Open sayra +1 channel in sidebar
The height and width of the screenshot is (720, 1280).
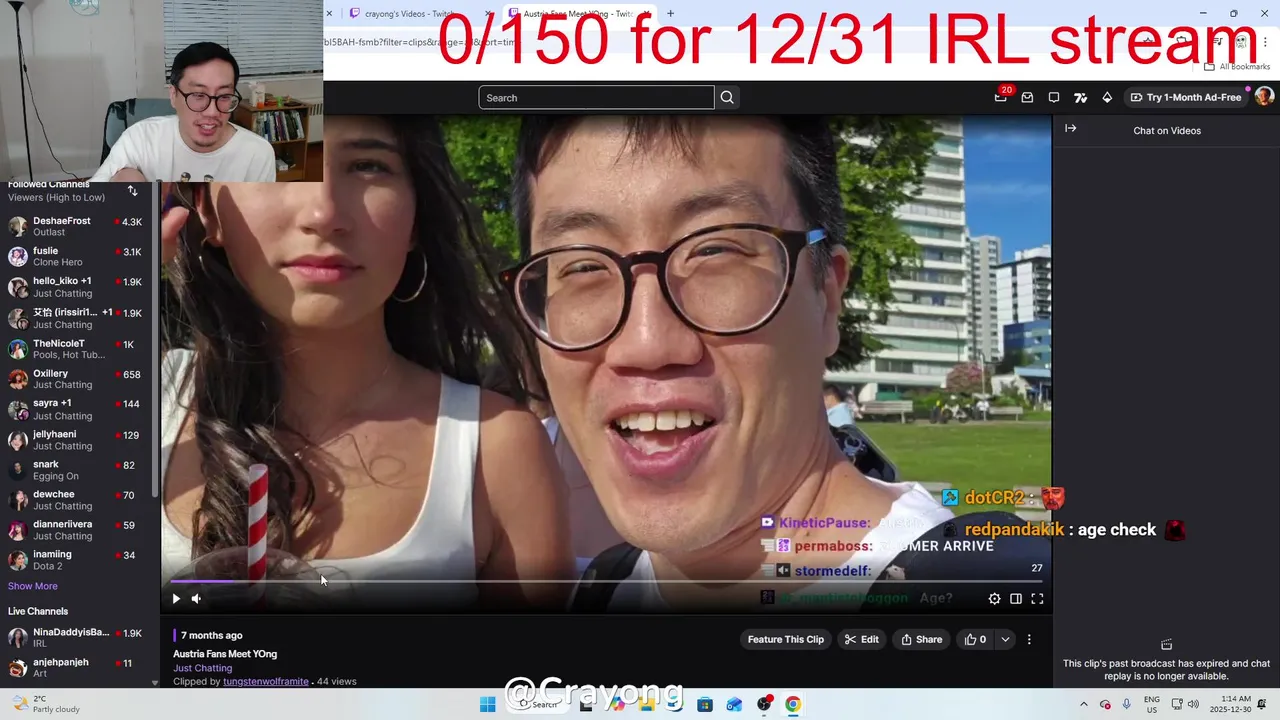(x=77, y=409)
